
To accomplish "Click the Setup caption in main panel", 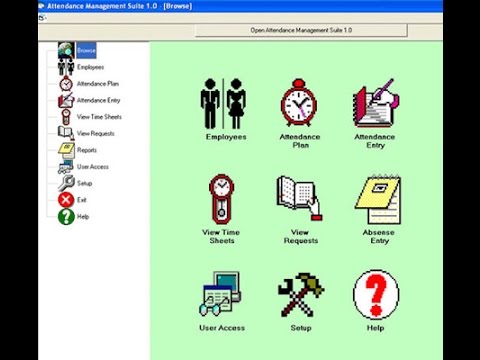I will pos(301,328).
